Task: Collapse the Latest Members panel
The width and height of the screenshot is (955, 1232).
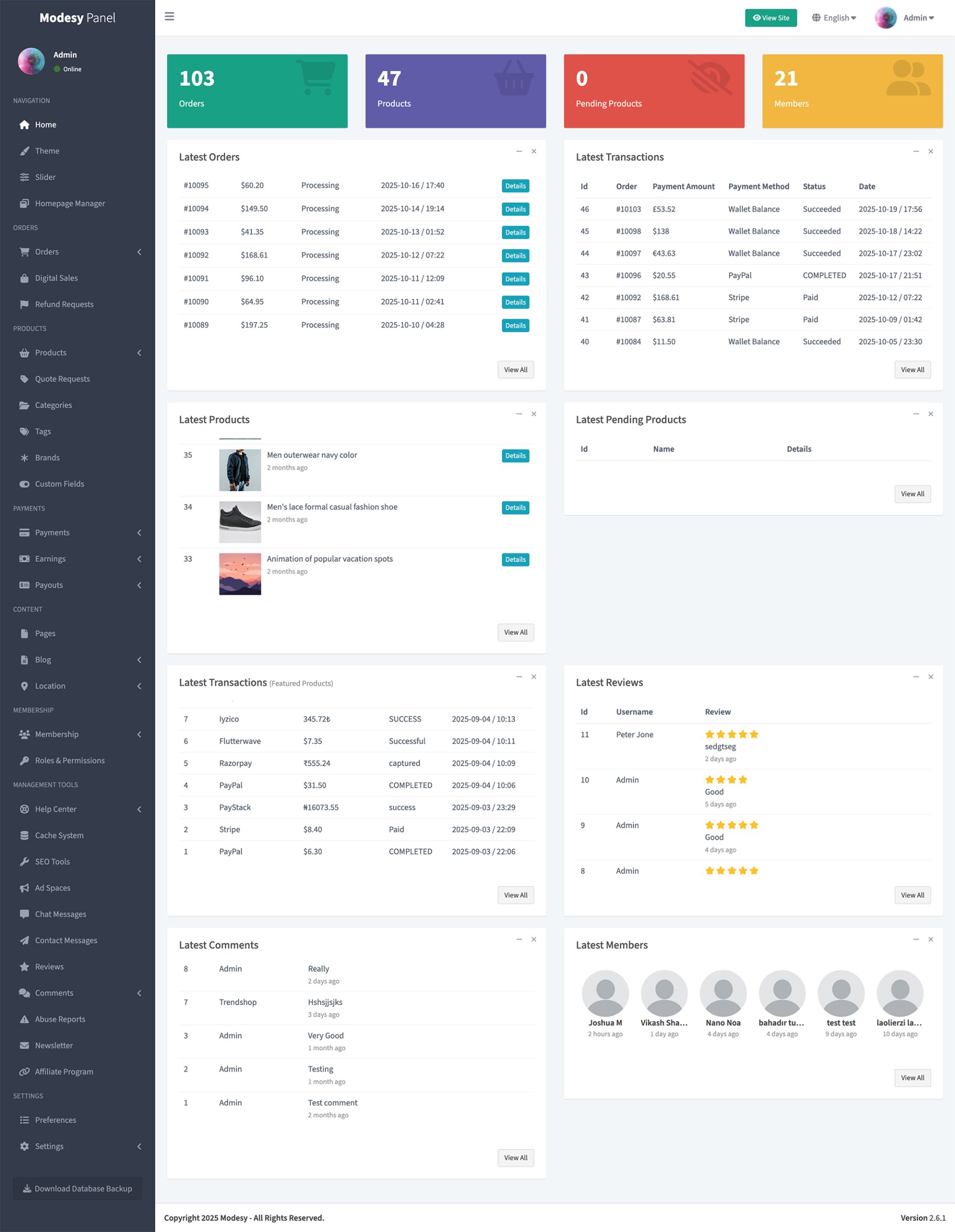Action: tap(916, 939)
